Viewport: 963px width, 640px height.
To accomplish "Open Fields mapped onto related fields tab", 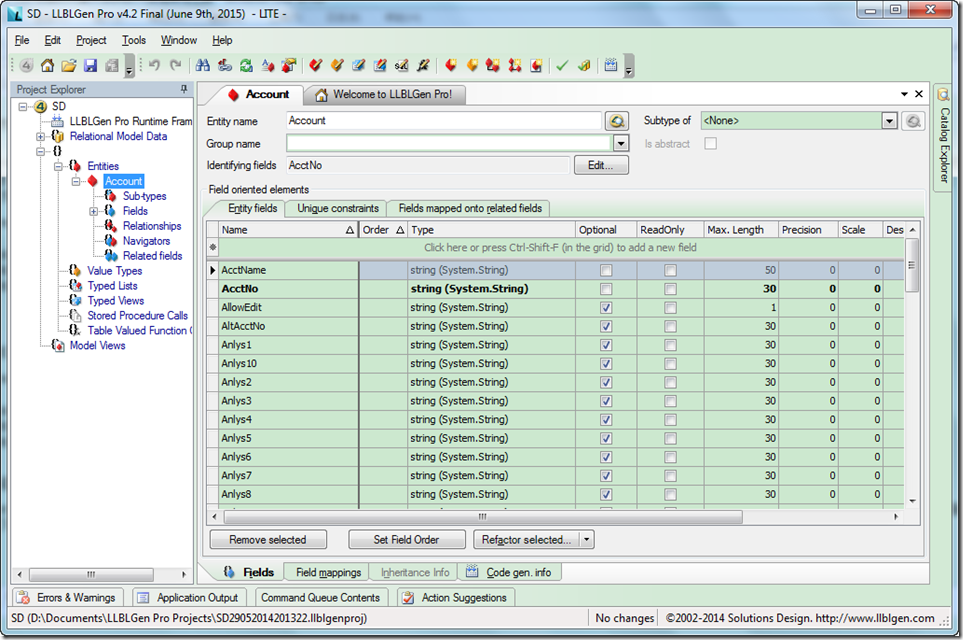I will 470,209.
